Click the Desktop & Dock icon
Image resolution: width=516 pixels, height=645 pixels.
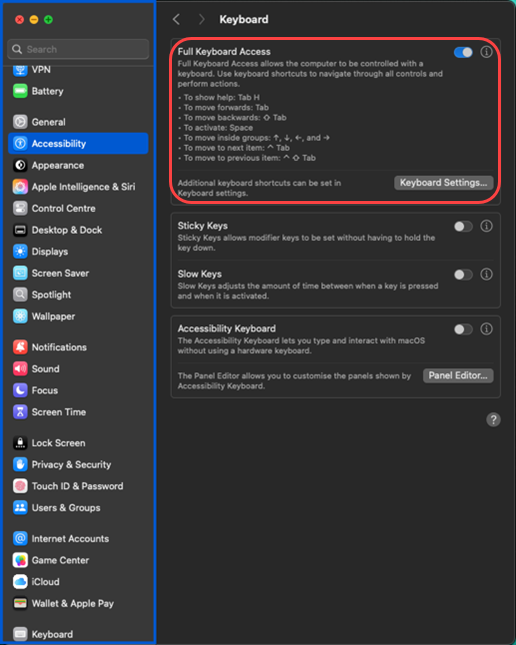click(x=20, y=230)
